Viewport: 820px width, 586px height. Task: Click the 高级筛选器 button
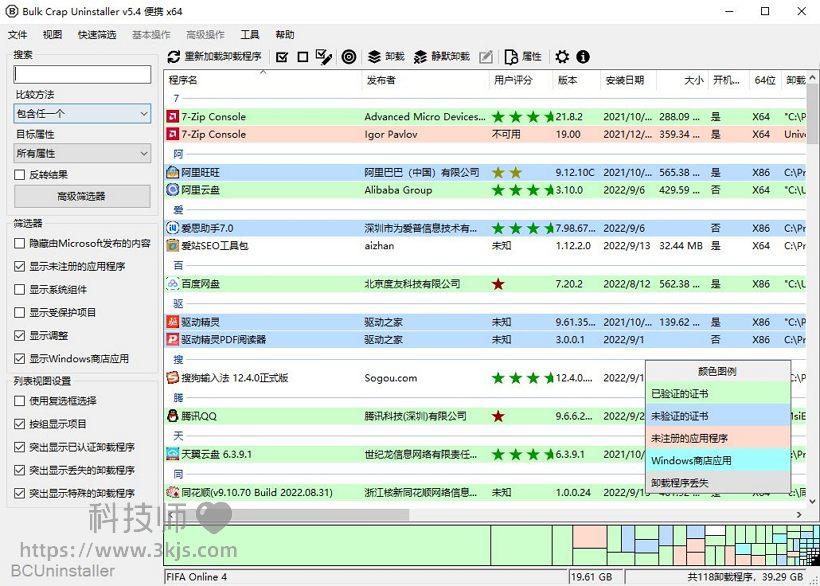tap(82, 197)
